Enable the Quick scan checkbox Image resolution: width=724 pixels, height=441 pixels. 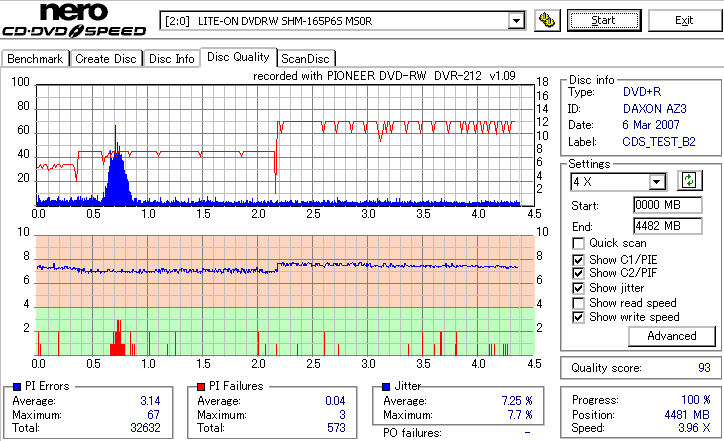[578, 243]
